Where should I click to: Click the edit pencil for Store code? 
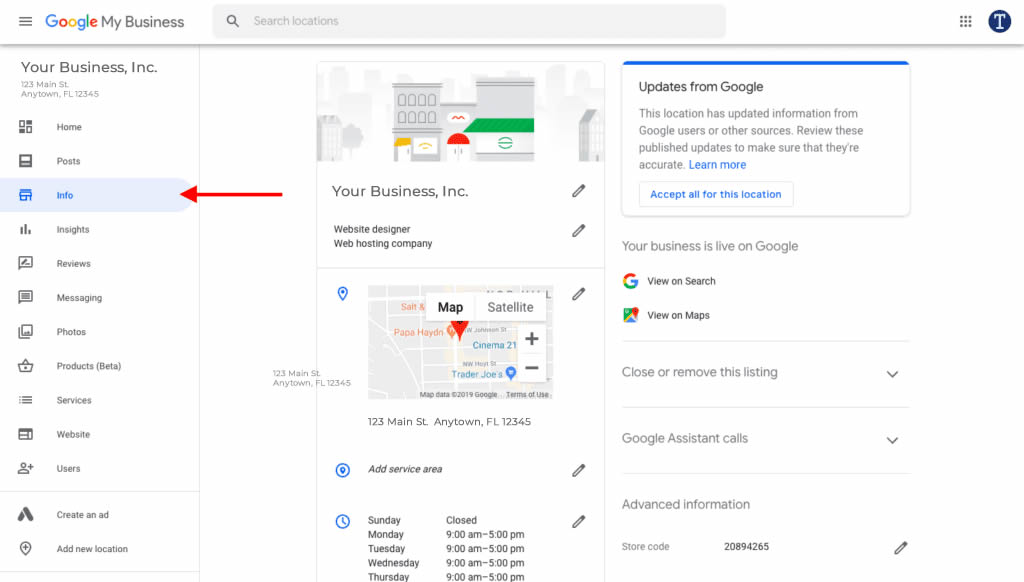pyautogui.click(x=900, y=548)
